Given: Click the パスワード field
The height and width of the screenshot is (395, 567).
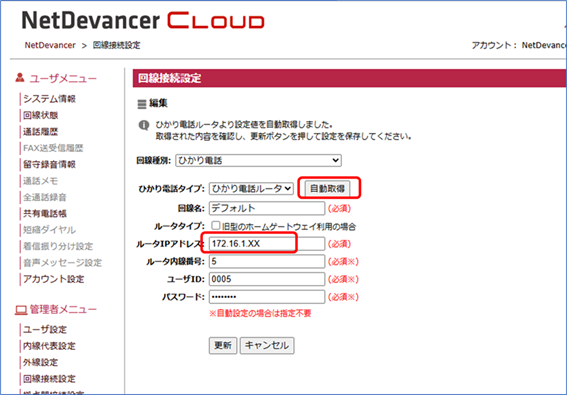Looking at the screenshot, I should point(267,297).
